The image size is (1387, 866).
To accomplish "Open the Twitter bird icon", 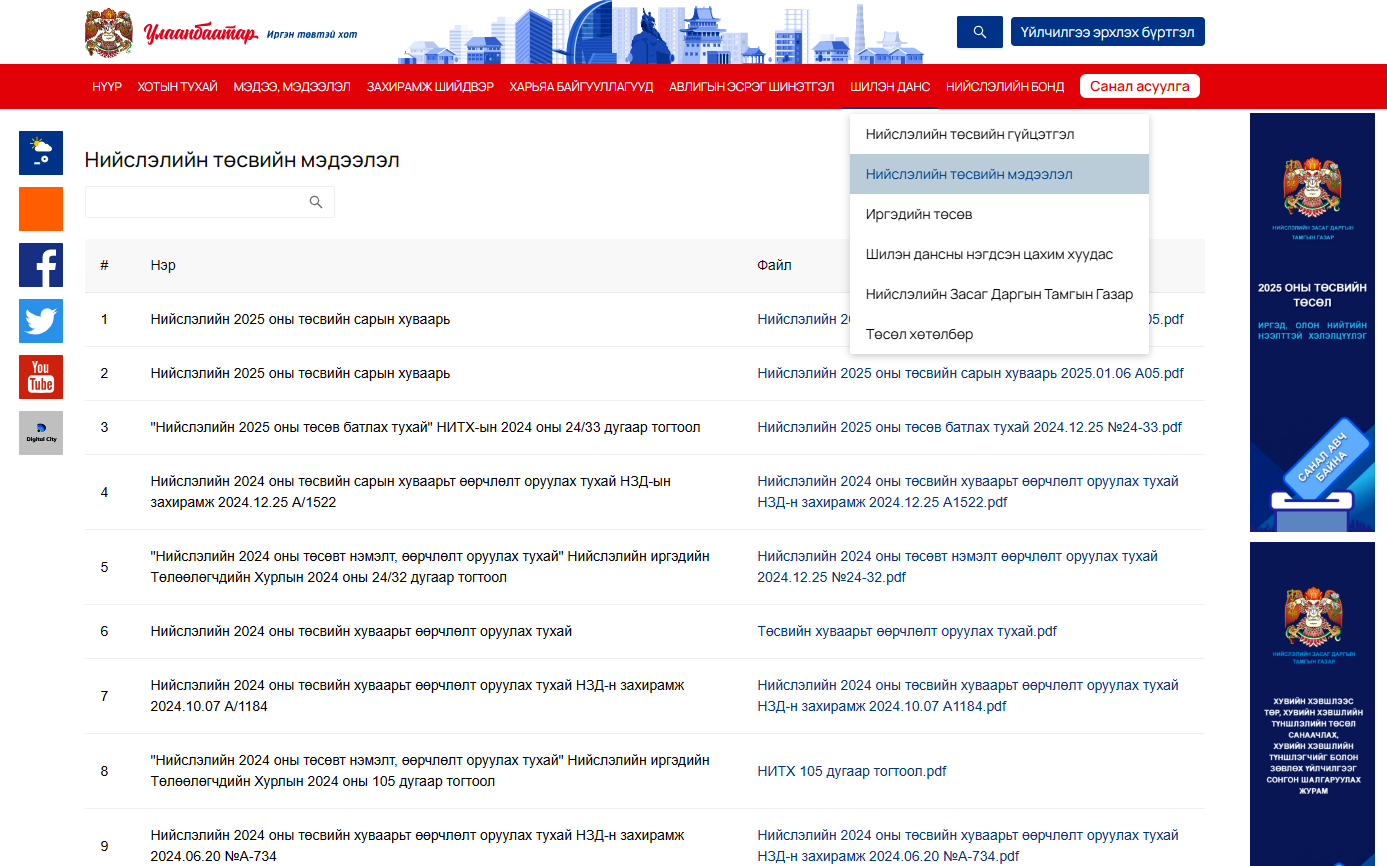I will coord(41,321).
